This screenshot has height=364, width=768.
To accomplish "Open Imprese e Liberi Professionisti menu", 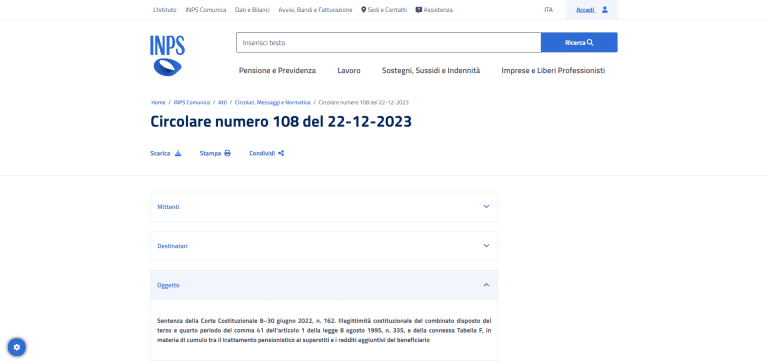I will [x=553, y=71].
